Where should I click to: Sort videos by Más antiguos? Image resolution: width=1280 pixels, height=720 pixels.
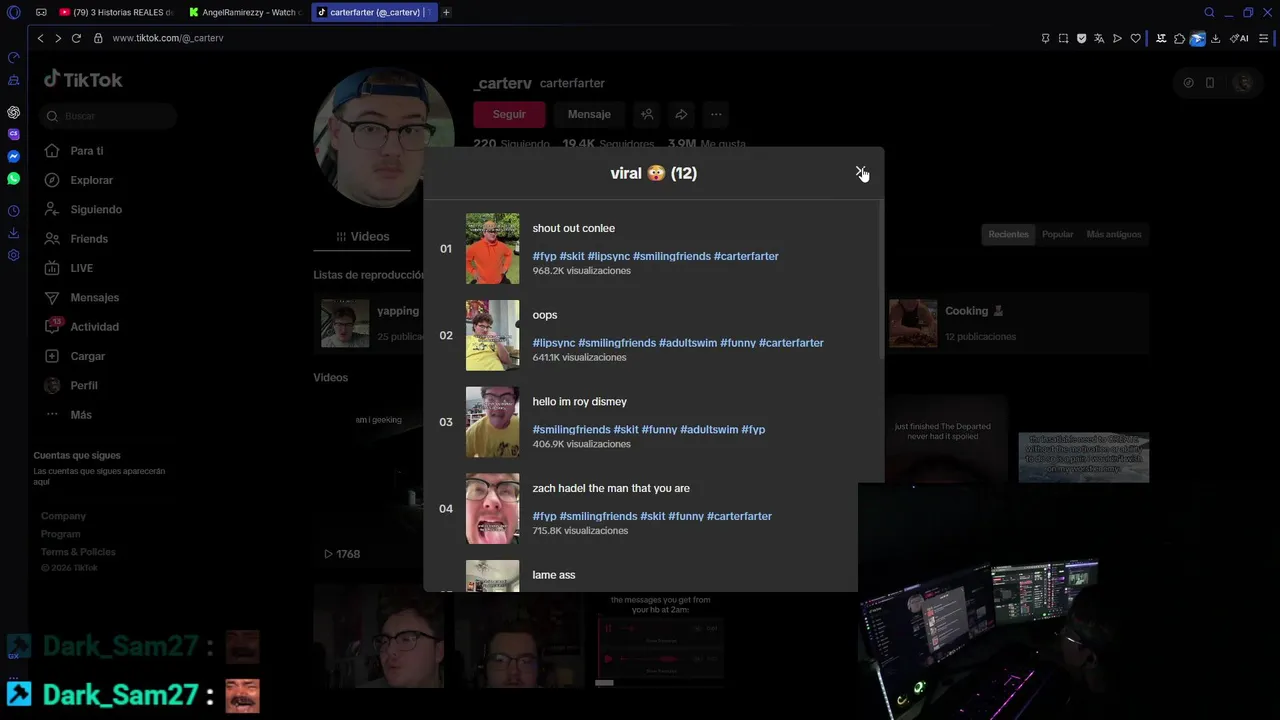click(x=1113, y=234)
